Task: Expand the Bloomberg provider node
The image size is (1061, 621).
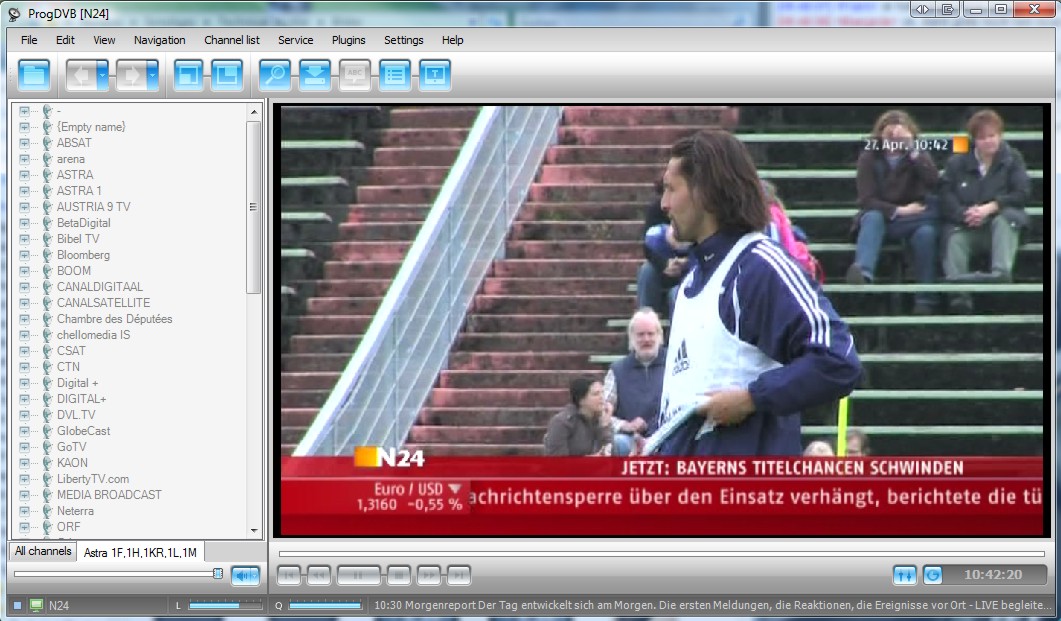Action: pyautogui.click(x=24, y=255)
